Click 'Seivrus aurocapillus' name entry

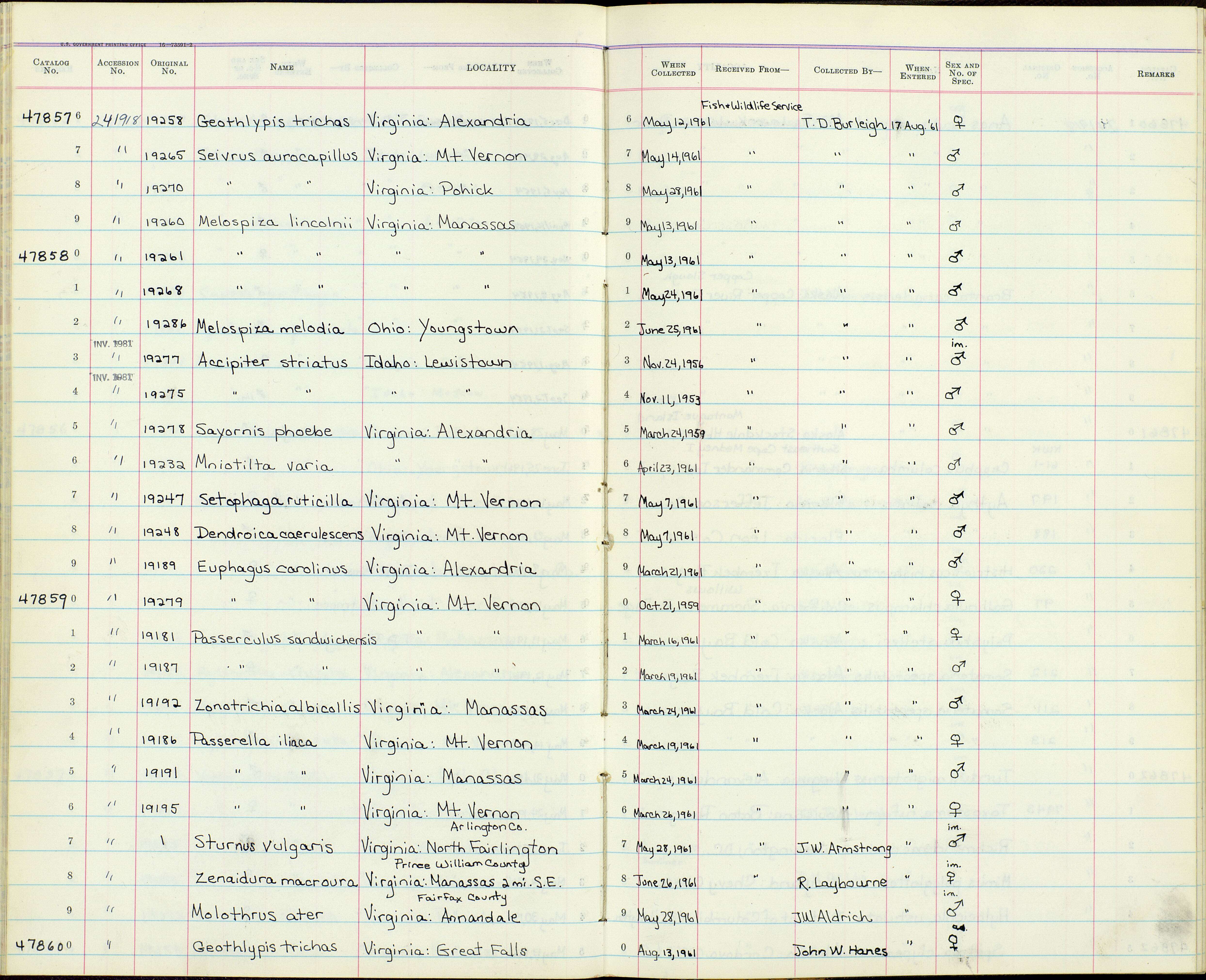[x=277, y=155]
